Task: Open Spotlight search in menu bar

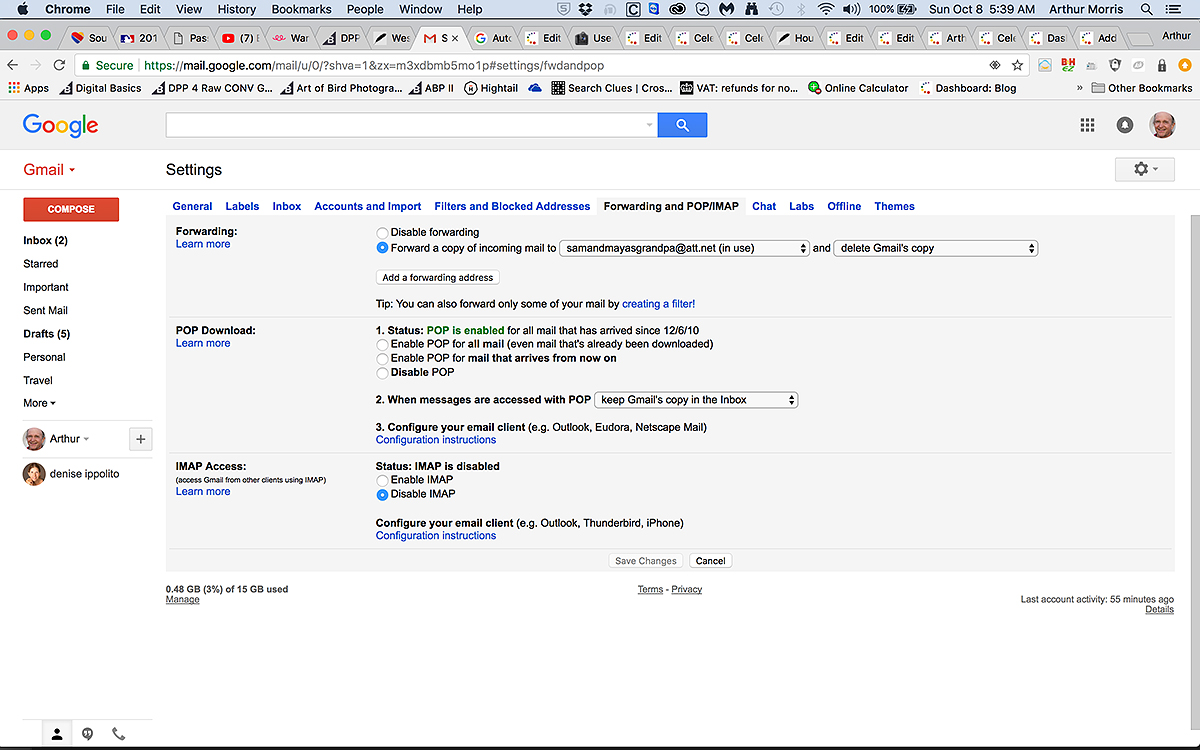Action: point(1147,9)
